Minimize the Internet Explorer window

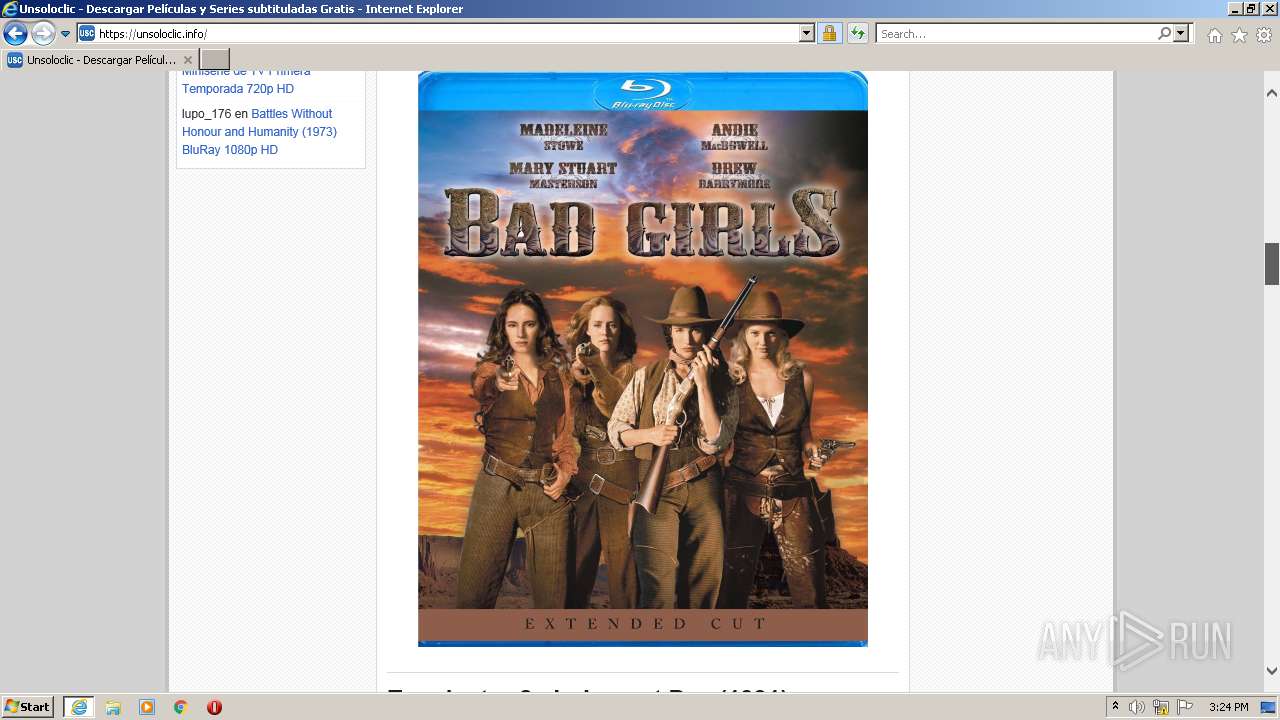point(1235,9)
